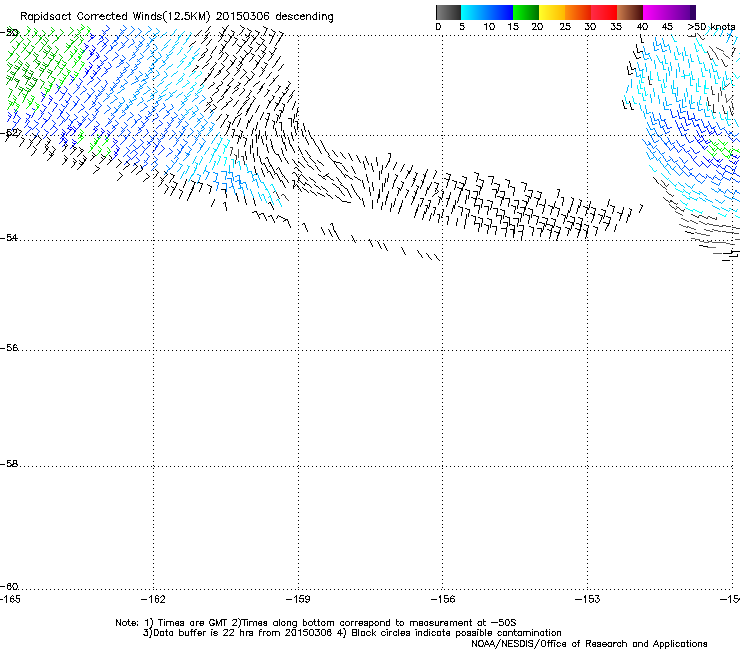
Task: Click the '-153' longitude axis label
Action: (588, 599)
